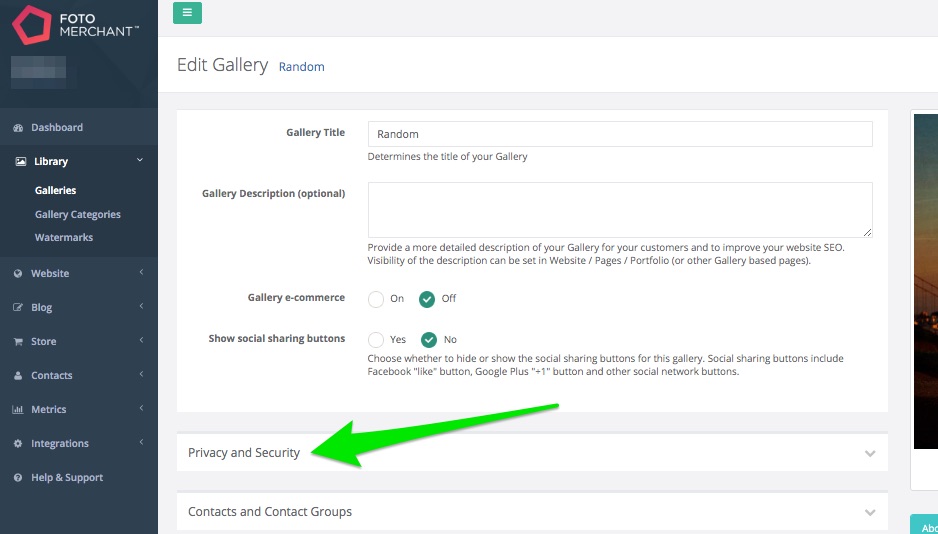The width and height of the screenshot is (938, 534).
Task: Click the Metrics bar chart icon
Action: 18,410
